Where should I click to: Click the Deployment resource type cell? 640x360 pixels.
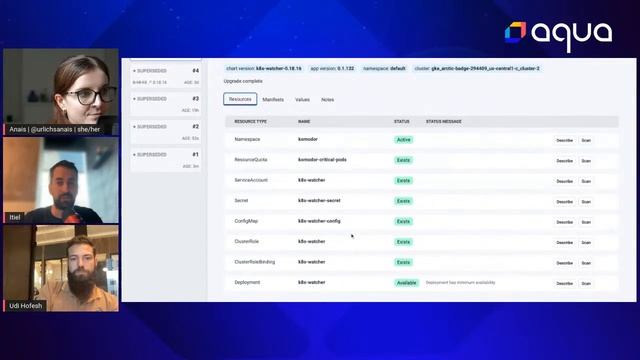(247, 282)
